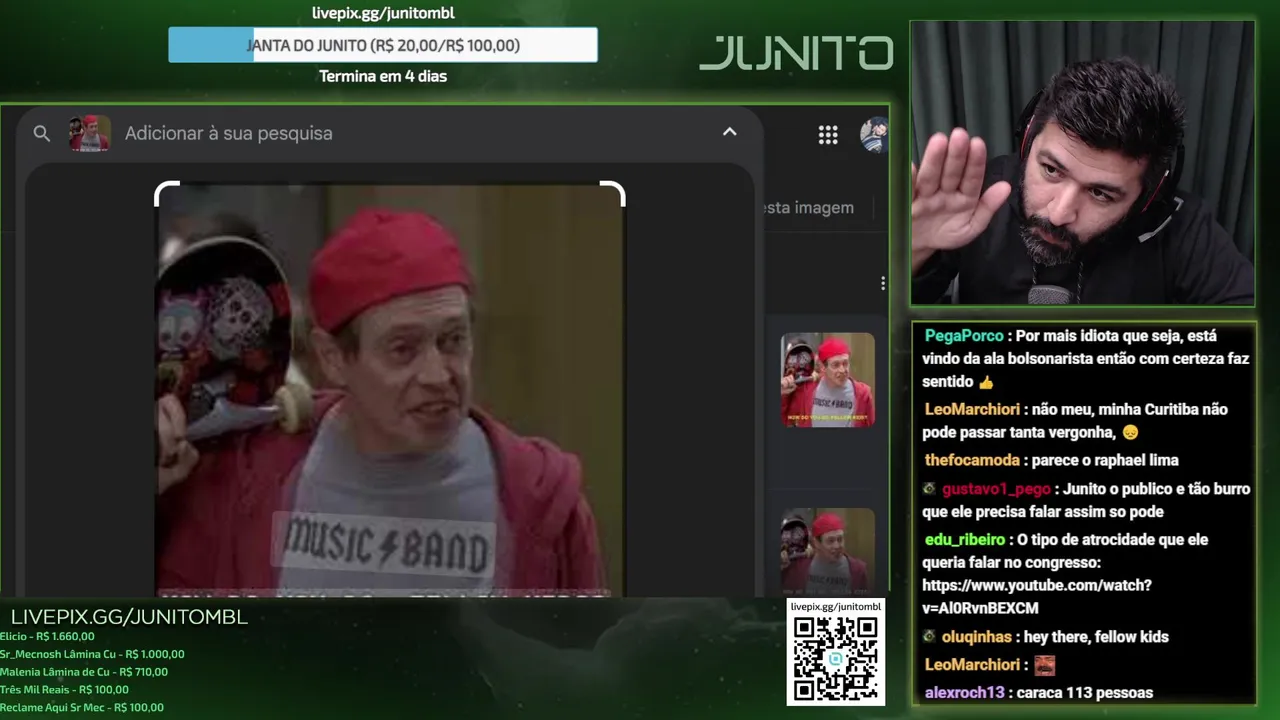This screenshot has height=720, width=1280.
Task: Open the Google account profile avatar
Action: (x=874, y=135)
